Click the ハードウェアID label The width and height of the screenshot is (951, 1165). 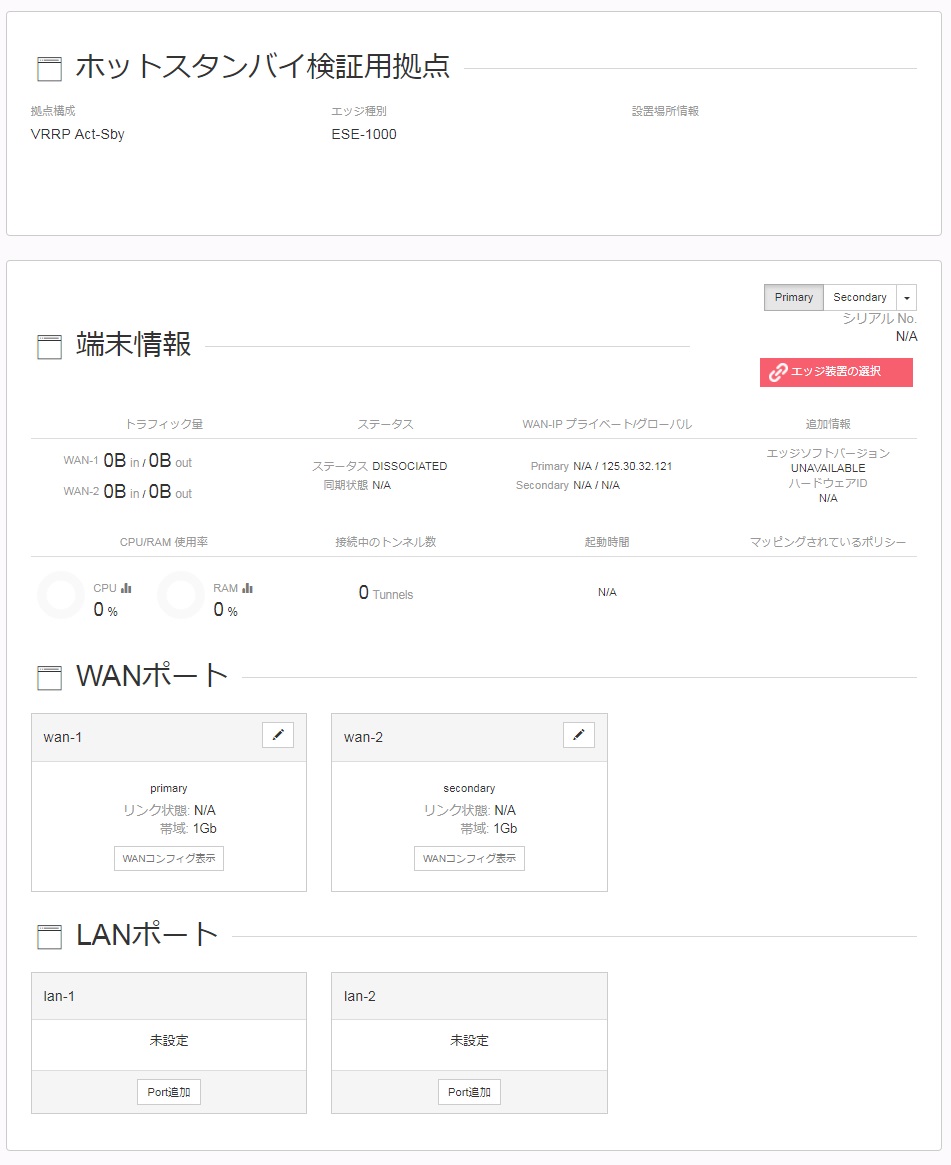(828, 483)
